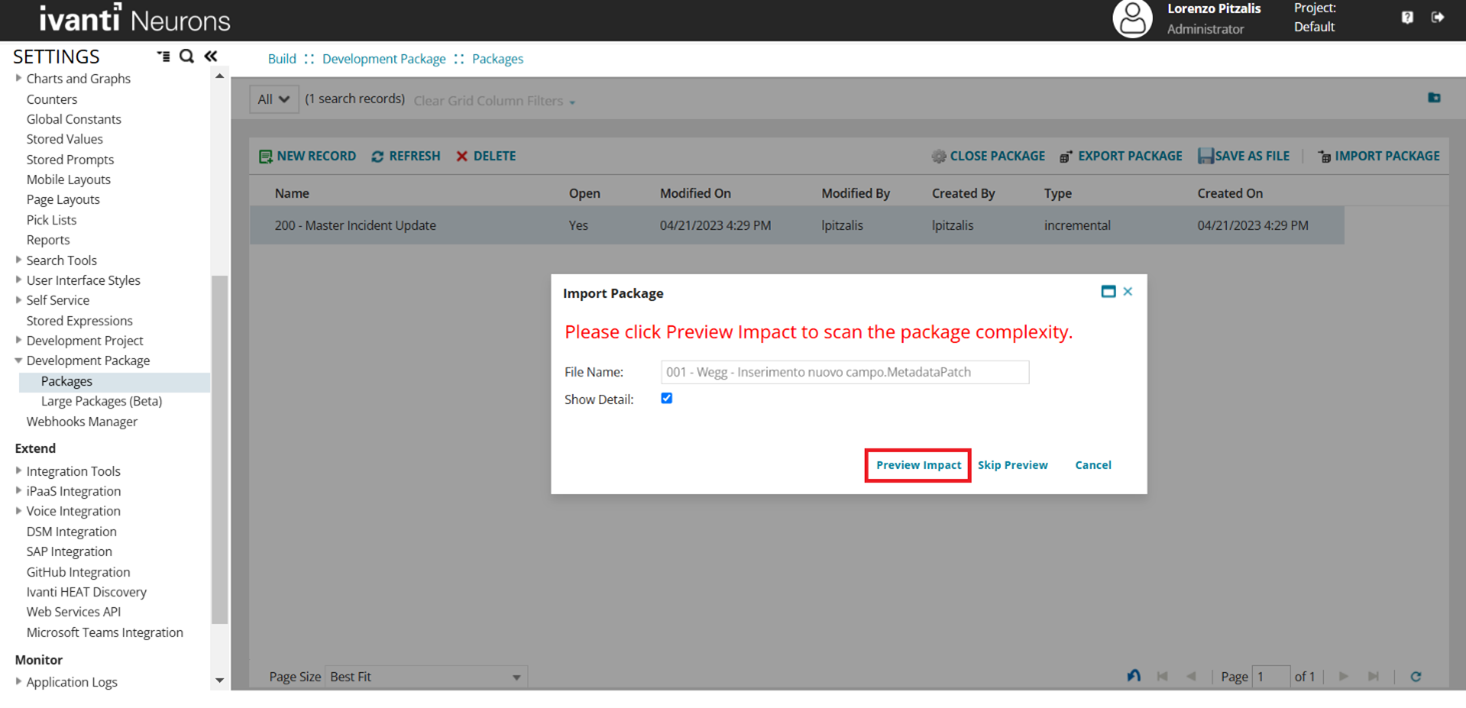Click Delete in the toolbar
The width and height of the screenshot is (1466, 708).
(486, 156)
